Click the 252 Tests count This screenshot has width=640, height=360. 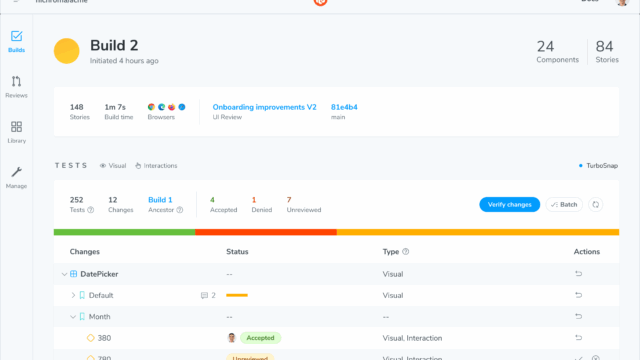pyautogui.click(x=81, y=204)
